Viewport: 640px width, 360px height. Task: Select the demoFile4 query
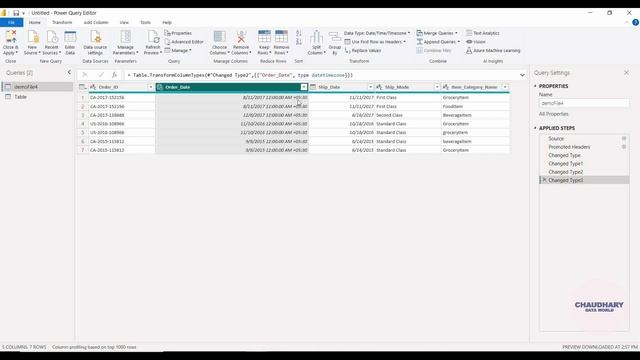pyautogui.click(x=37, y=87)
